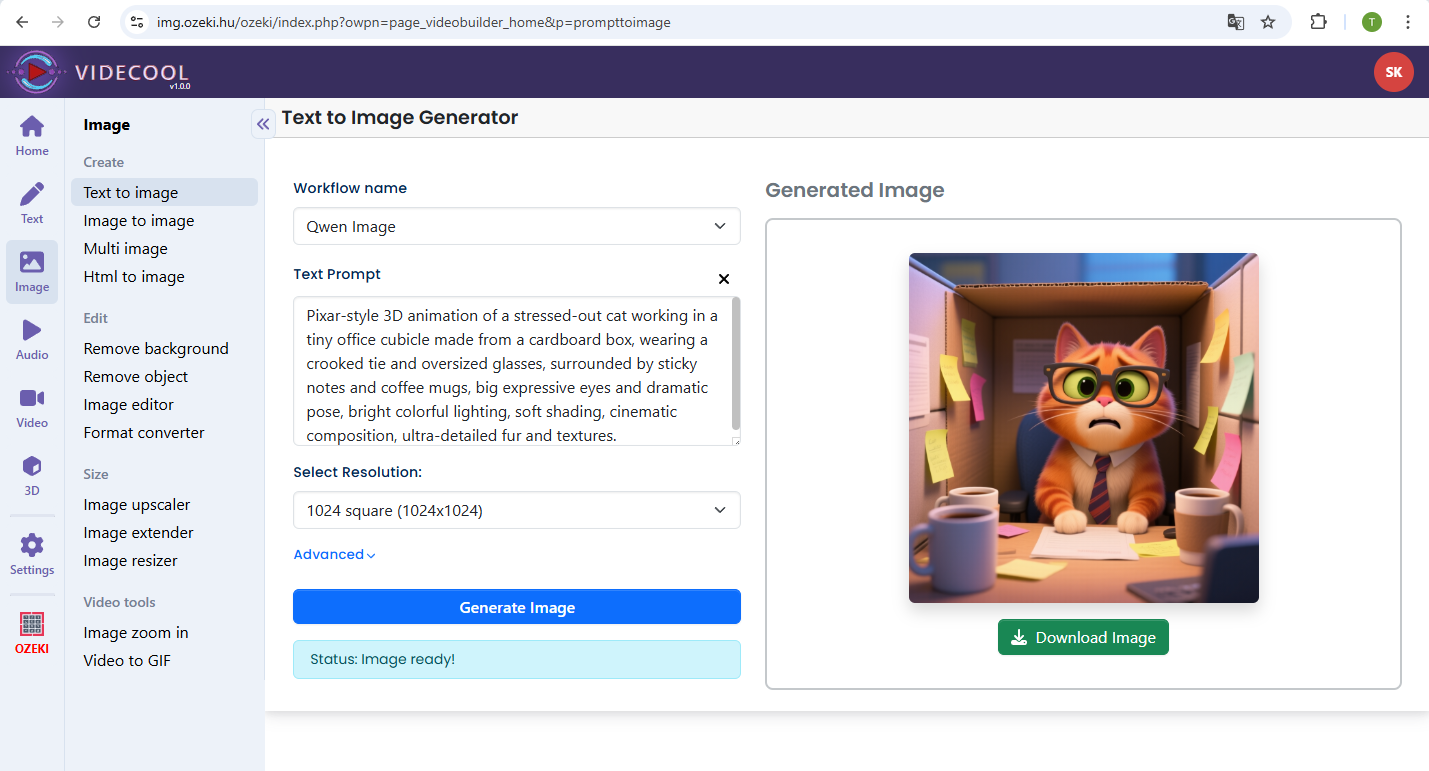The height and width of the screenshot is (771, 1429).
Task: Click the Generate Image button
Action: click(516, 607)
